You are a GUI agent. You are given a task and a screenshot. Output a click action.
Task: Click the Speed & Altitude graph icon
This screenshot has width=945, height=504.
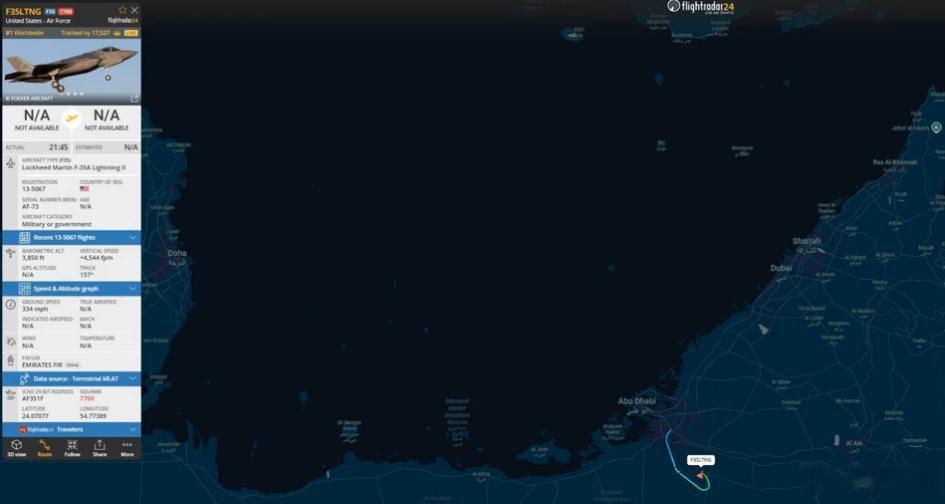[24, 289]
